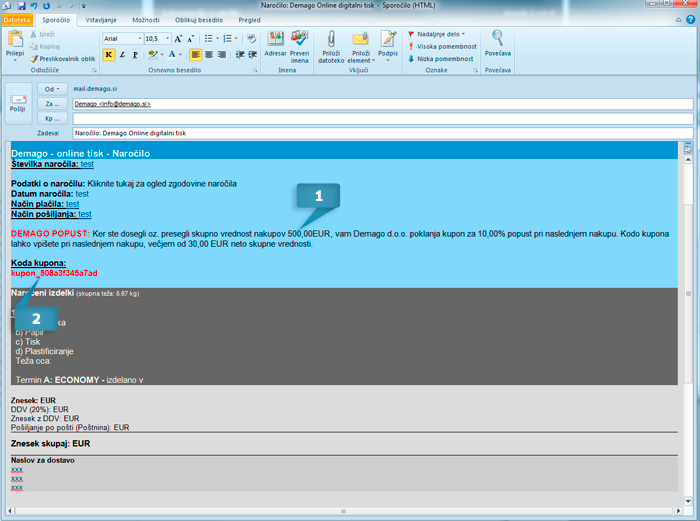Click the Za recipients button
Viewport: 700px width, 521px height.
pyautogui.click(x=52, y=104)
